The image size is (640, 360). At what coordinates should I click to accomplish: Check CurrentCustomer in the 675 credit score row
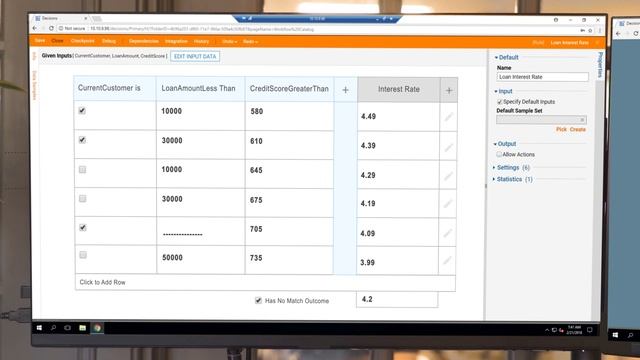pyautogui.click(x=82, y=199)
